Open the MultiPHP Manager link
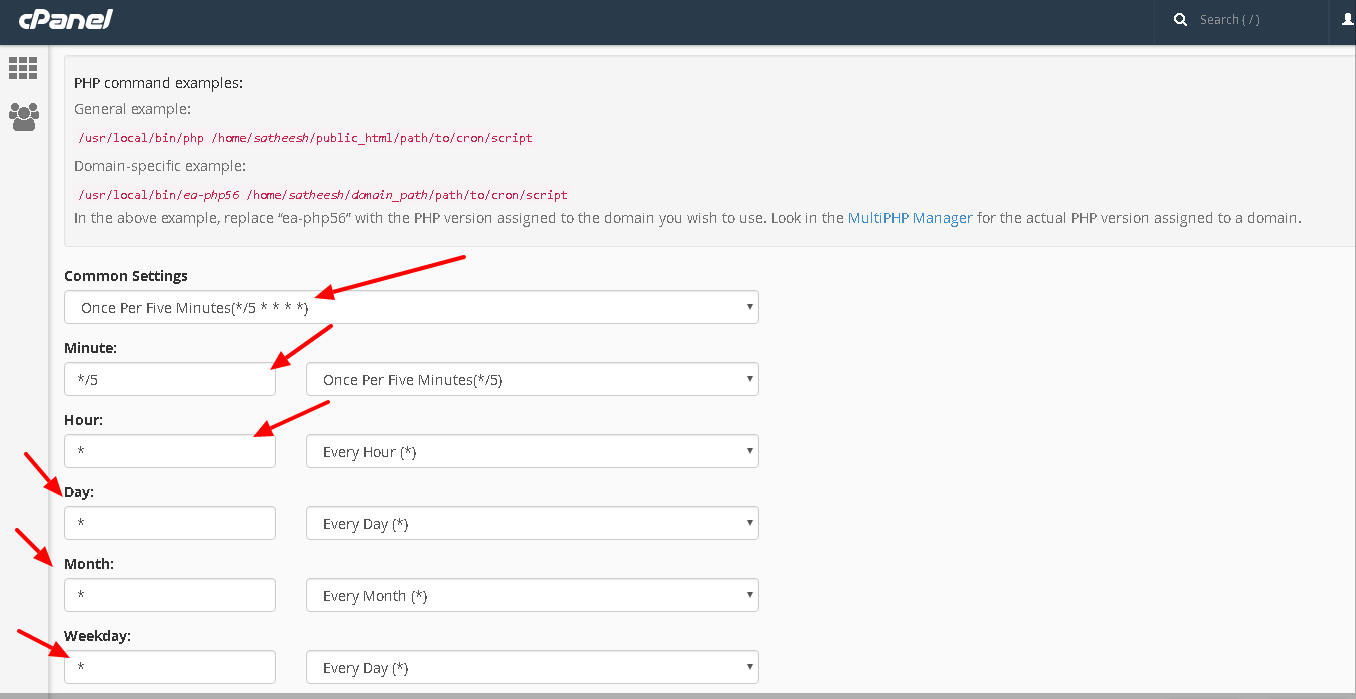 tap(910, 217)
